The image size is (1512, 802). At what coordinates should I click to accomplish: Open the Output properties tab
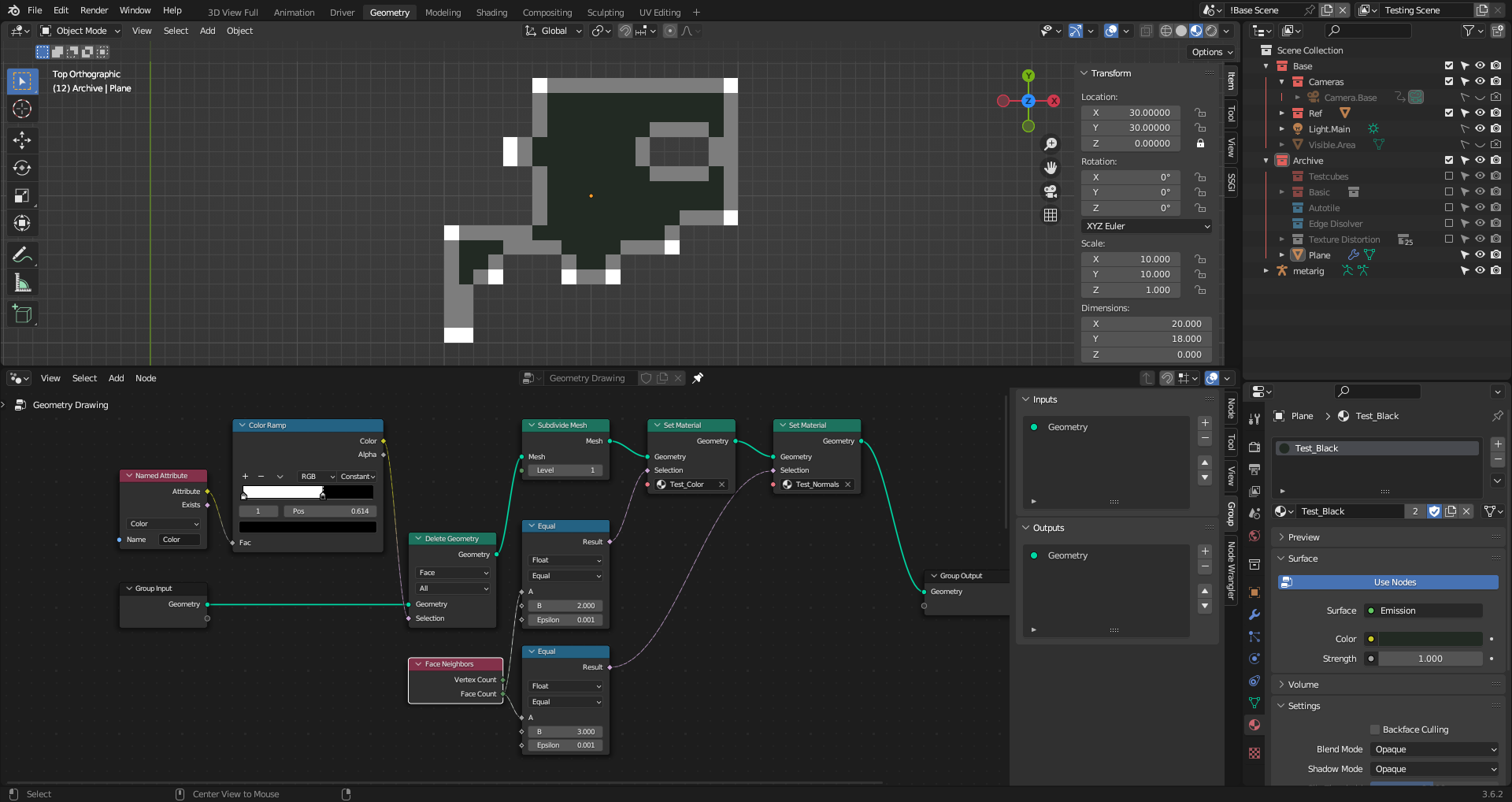(x=1254, y=469)
